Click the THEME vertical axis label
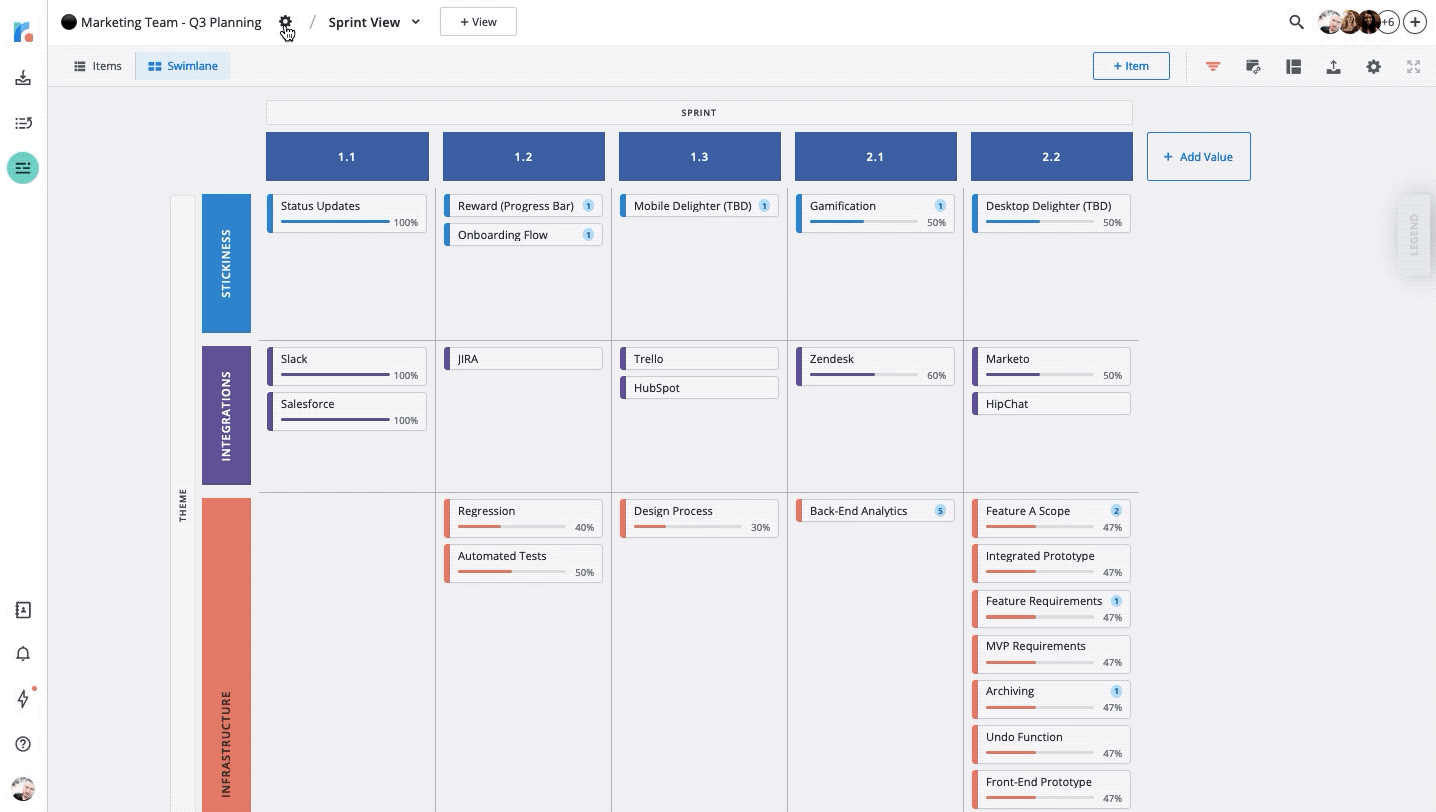Viewport: 1436px width, 812px height. click(x=183, y=504)
